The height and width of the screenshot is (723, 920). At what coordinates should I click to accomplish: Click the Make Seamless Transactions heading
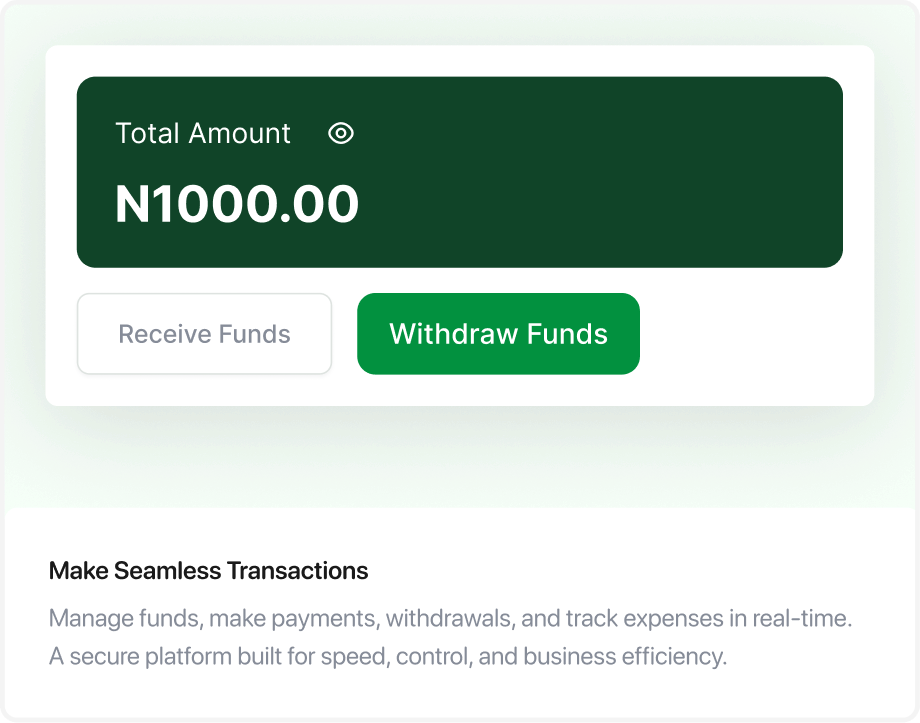pyautogui.click(x=207, y=570)
